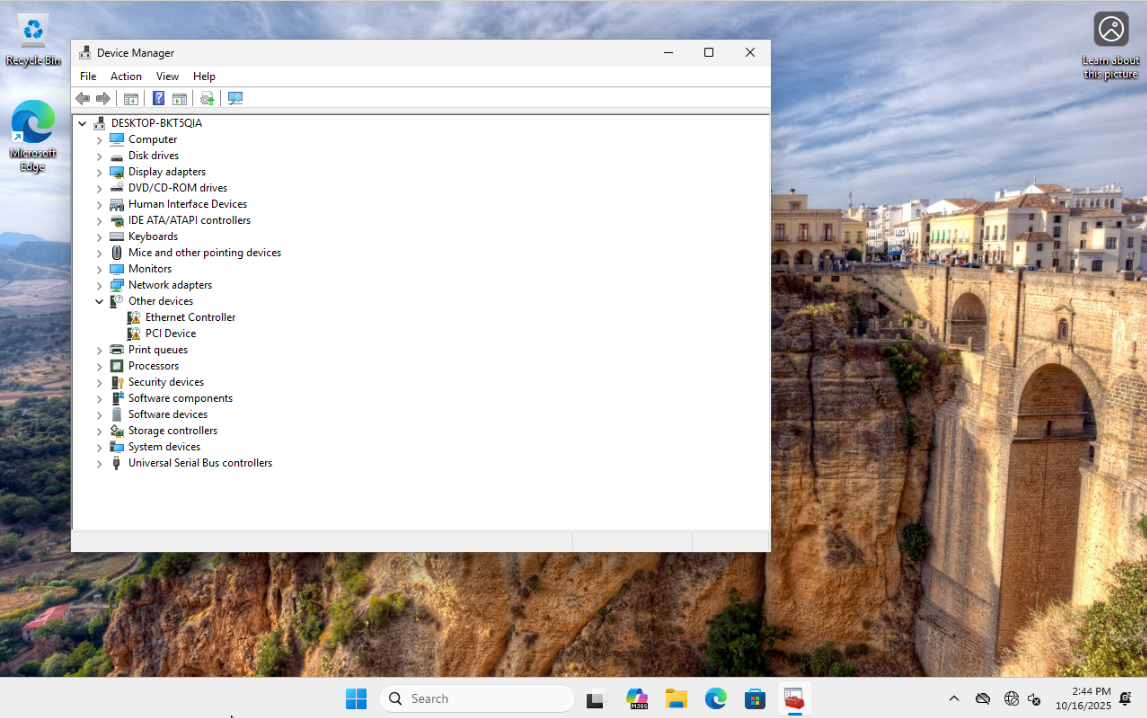1147x718 pixels.
Task: Expand the Human Interface Devices category
Action: tap(99, 204)
